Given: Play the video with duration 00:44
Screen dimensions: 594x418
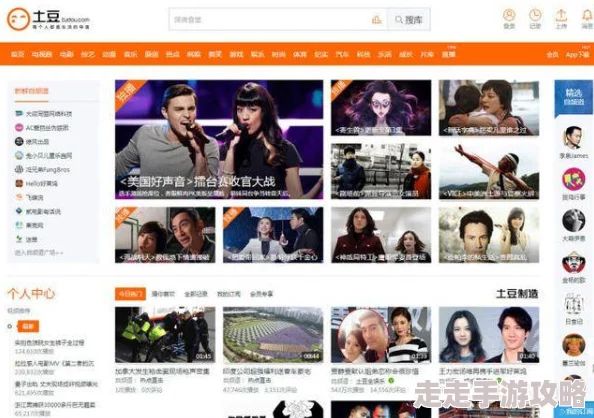Looking at the screenshot, I should click(273, 335).
